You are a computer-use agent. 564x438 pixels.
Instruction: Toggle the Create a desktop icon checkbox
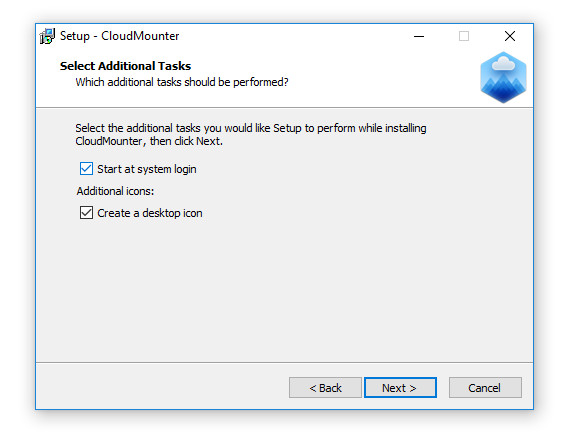(x=86, y=213)
